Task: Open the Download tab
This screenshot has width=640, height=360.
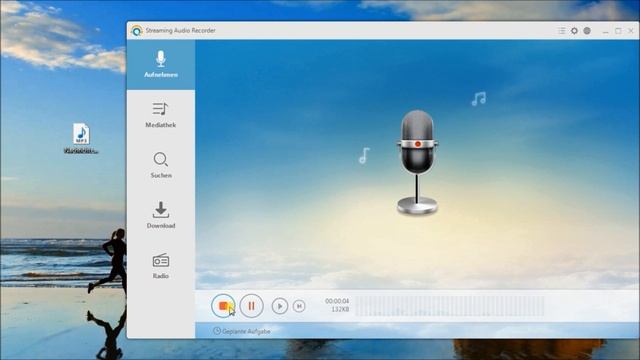Action: [161, 216]
